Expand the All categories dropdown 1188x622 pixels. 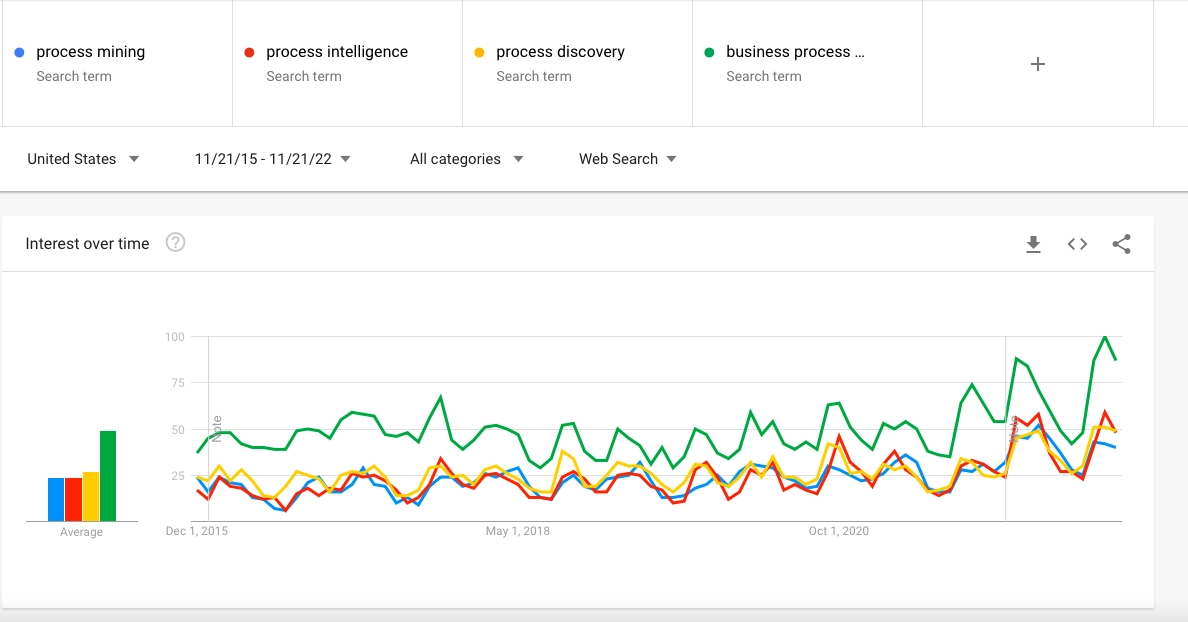466,159
